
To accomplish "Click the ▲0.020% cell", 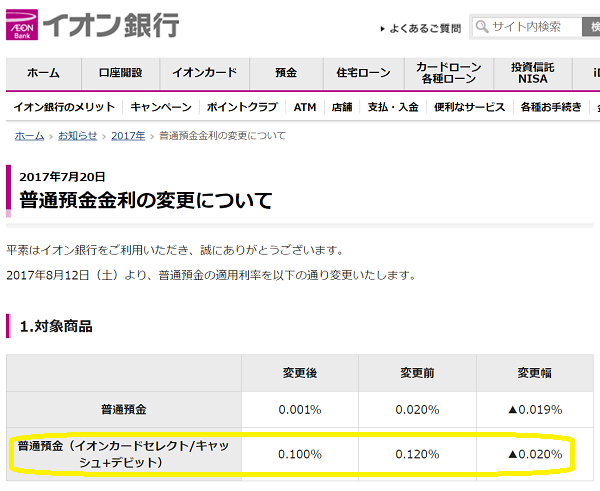I will [x=535, y=454].
